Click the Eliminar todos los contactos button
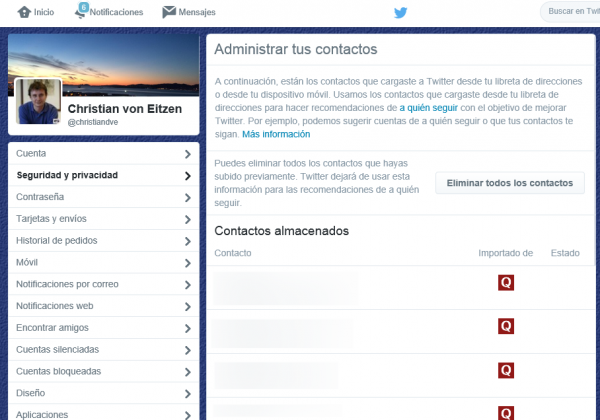 510,183
